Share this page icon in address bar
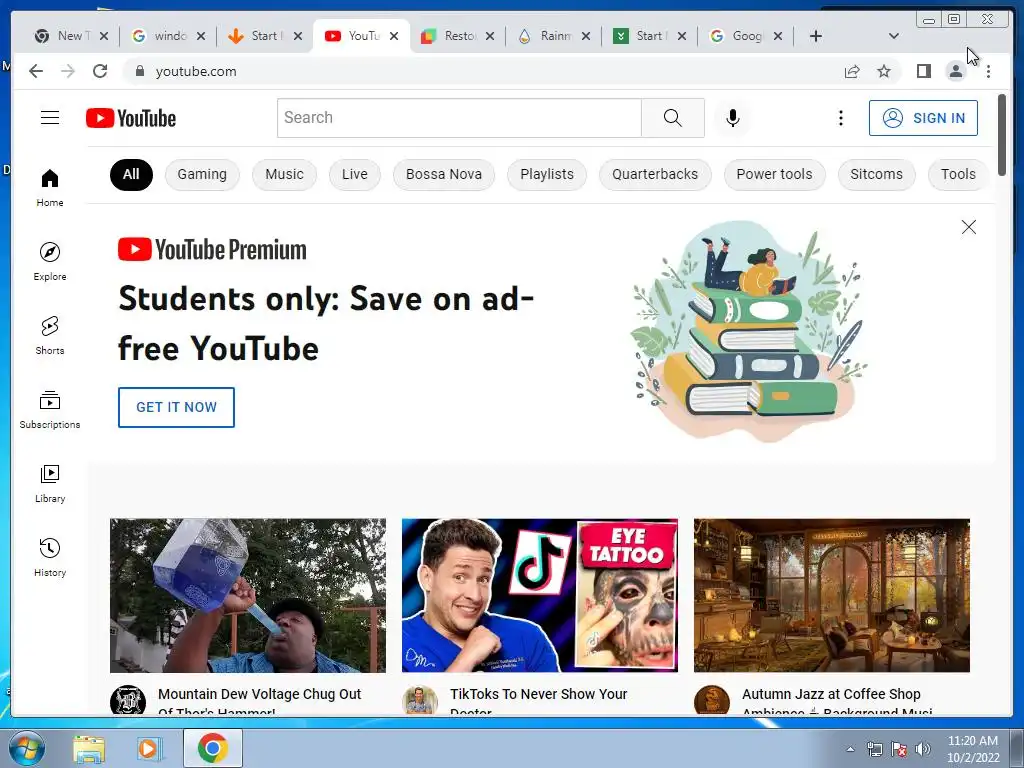The image size is (1024, 768). (852, 71)
